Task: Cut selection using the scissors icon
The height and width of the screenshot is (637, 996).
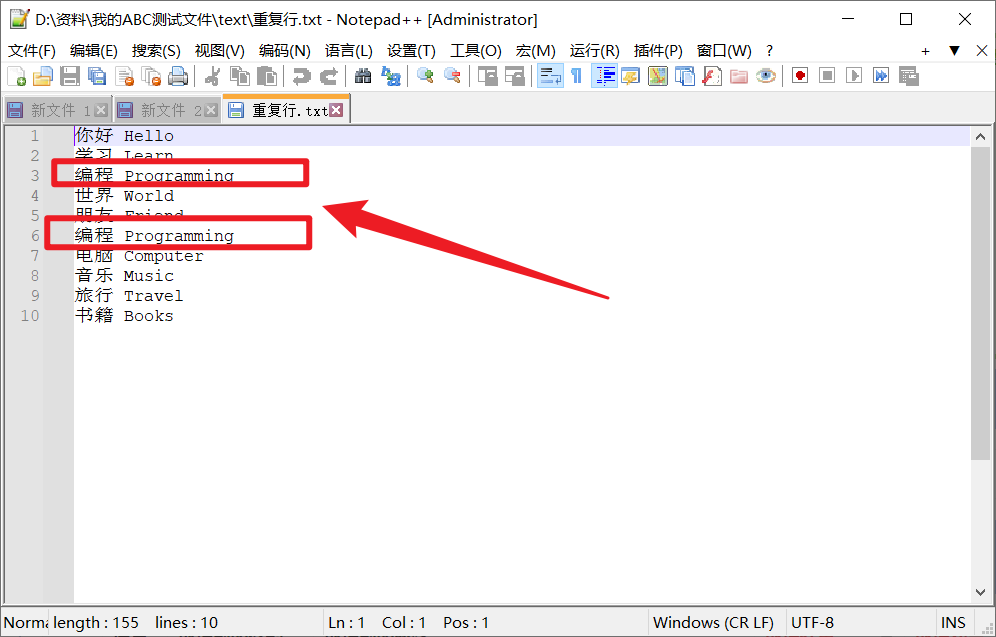Action: click(212, 76)
